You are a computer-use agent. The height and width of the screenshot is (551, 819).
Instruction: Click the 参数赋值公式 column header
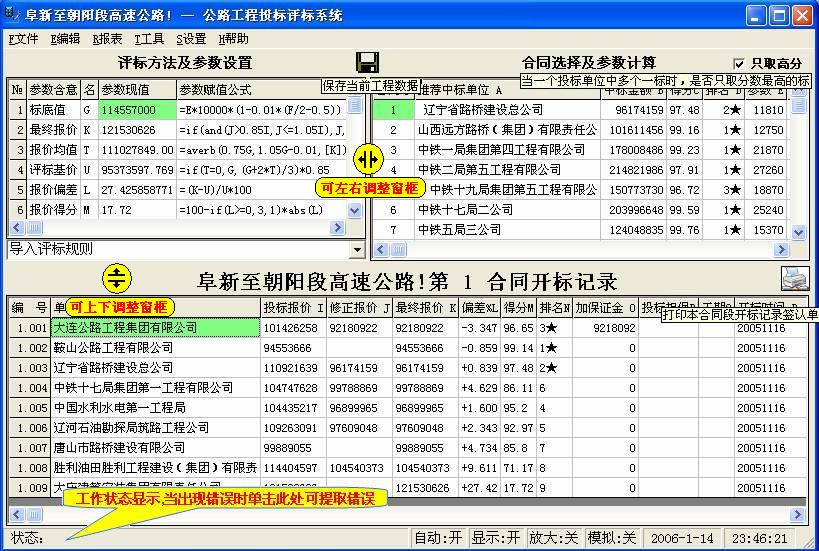262,90
